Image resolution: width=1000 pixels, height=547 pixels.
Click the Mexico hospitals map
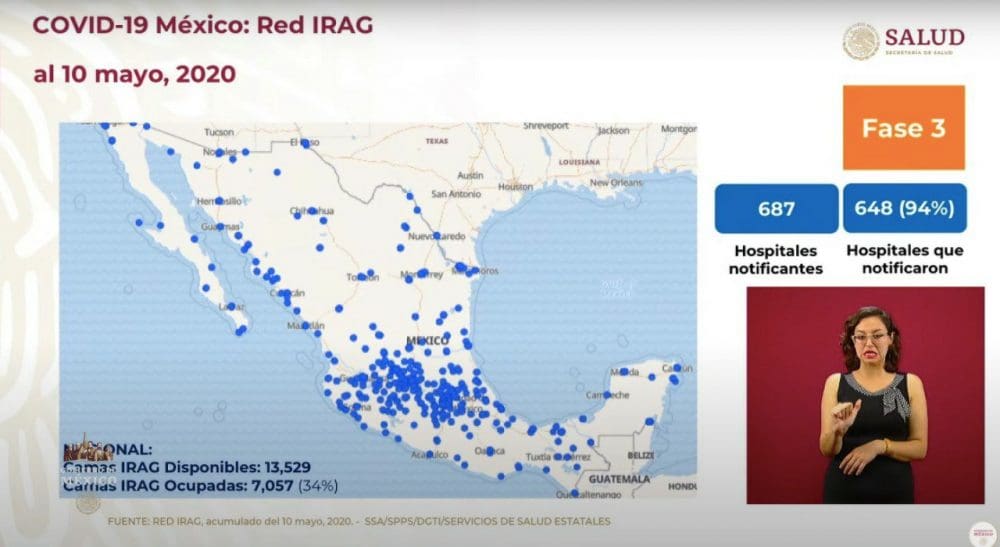pyautogui.click(x=378, y=310)
